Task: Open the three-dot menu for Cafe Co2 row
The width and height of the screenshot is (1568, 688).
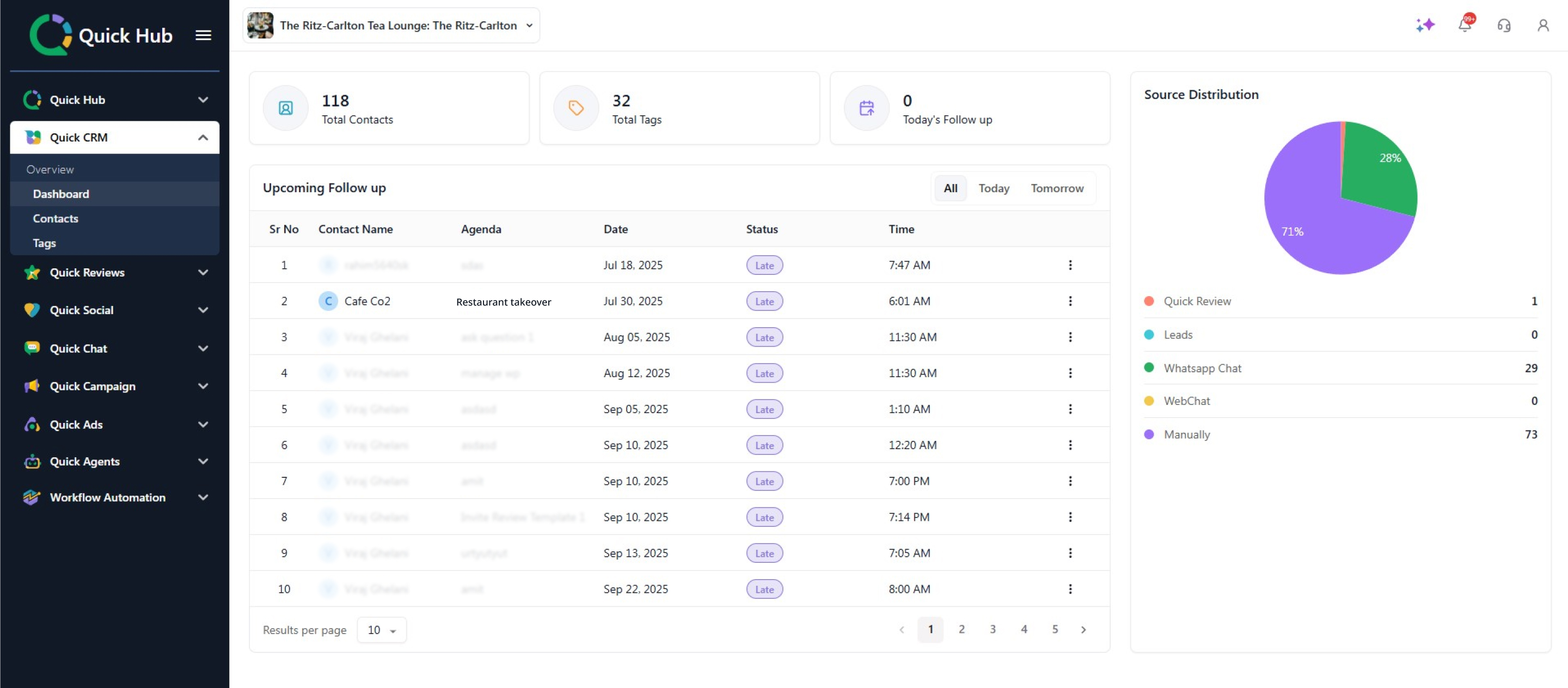Action: pos(1070,301)
